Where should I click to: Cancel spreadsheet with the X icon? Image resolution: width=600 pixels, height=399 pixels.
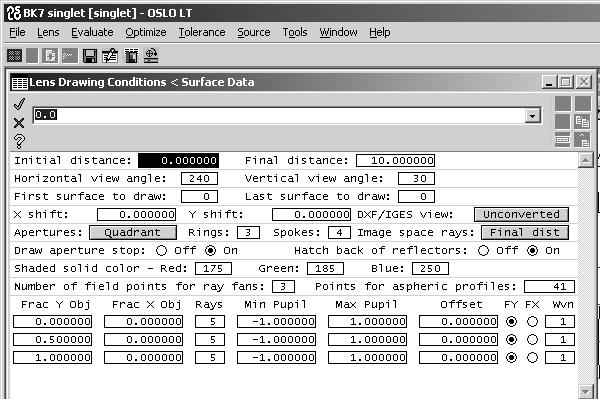[x=19, y=123]
